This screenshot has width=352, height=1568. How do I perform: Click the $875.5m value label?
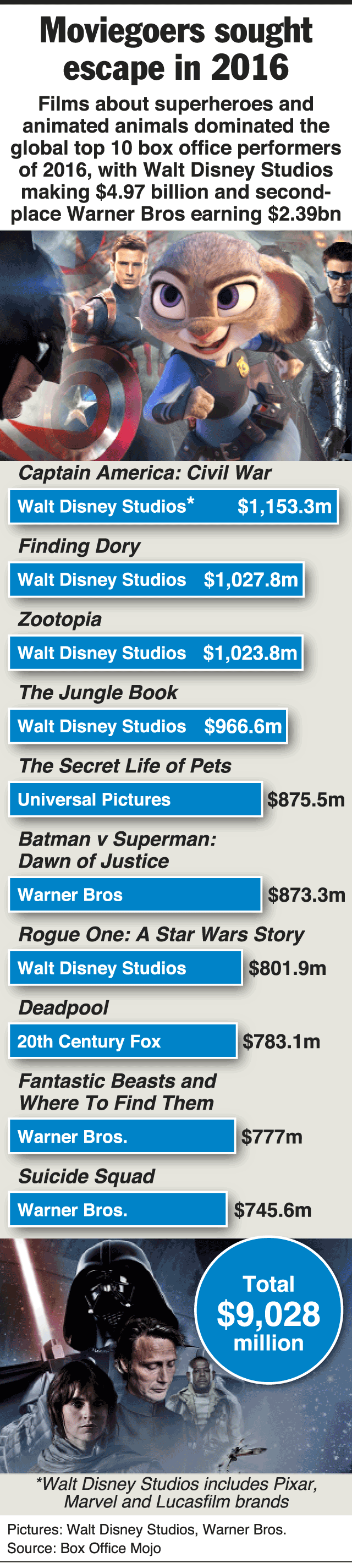tap(306, 799)
